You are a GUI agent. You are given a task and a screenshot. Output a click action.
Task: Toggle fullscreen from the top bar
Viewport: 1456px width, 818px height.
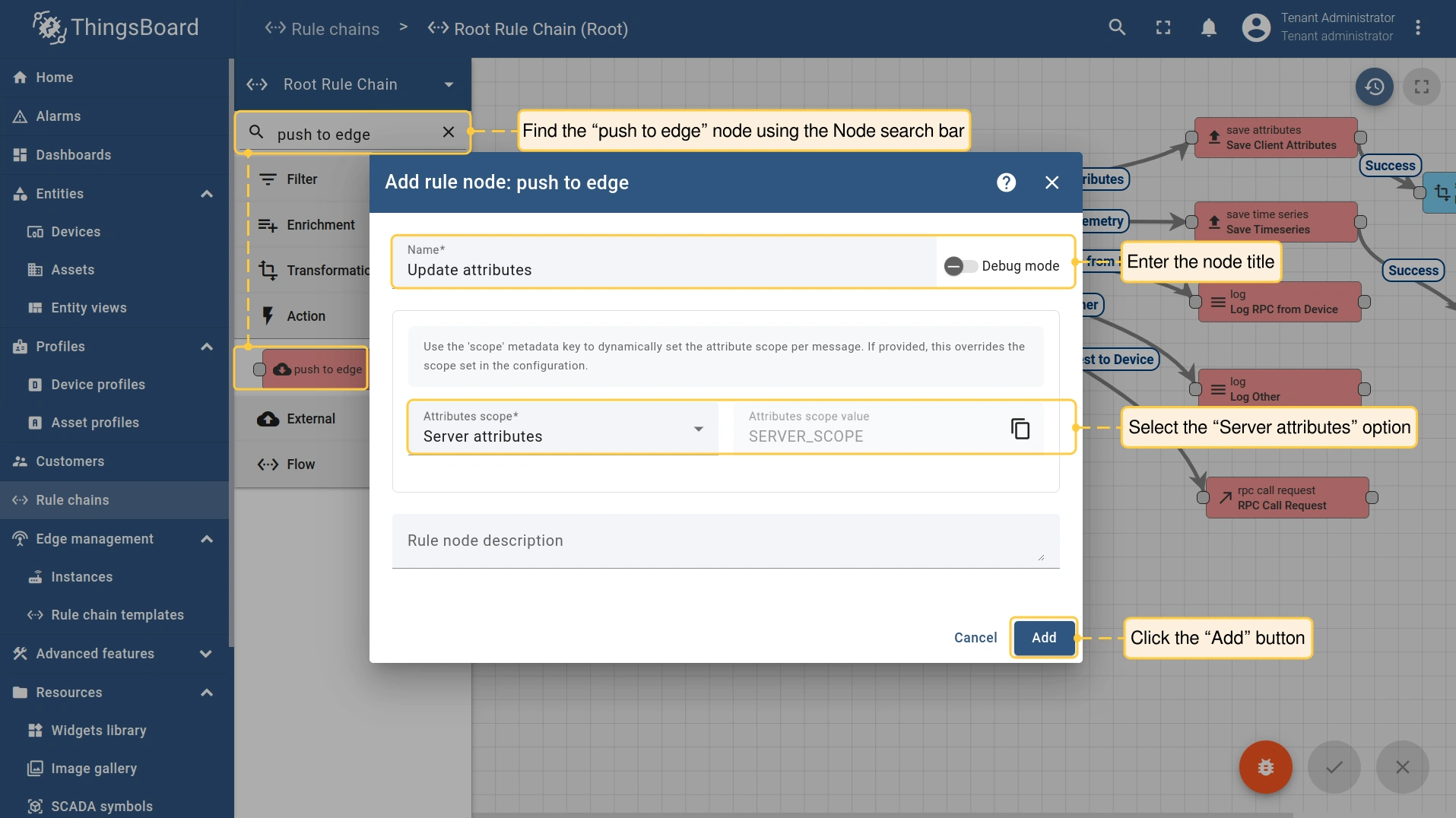[x=1163, y=28]
